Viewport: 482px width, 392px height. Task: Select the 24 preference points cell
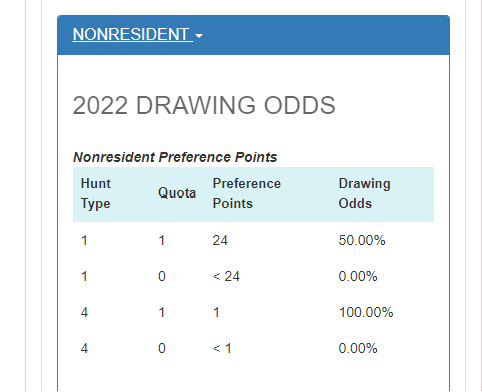pos(220,240)
